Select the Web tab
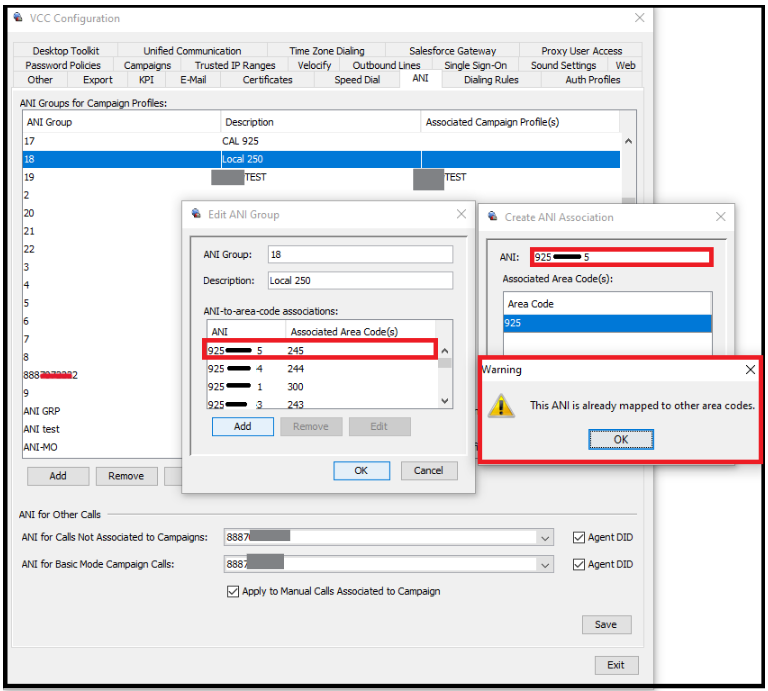Screen dimensions: 768x691 coord(625,65)
